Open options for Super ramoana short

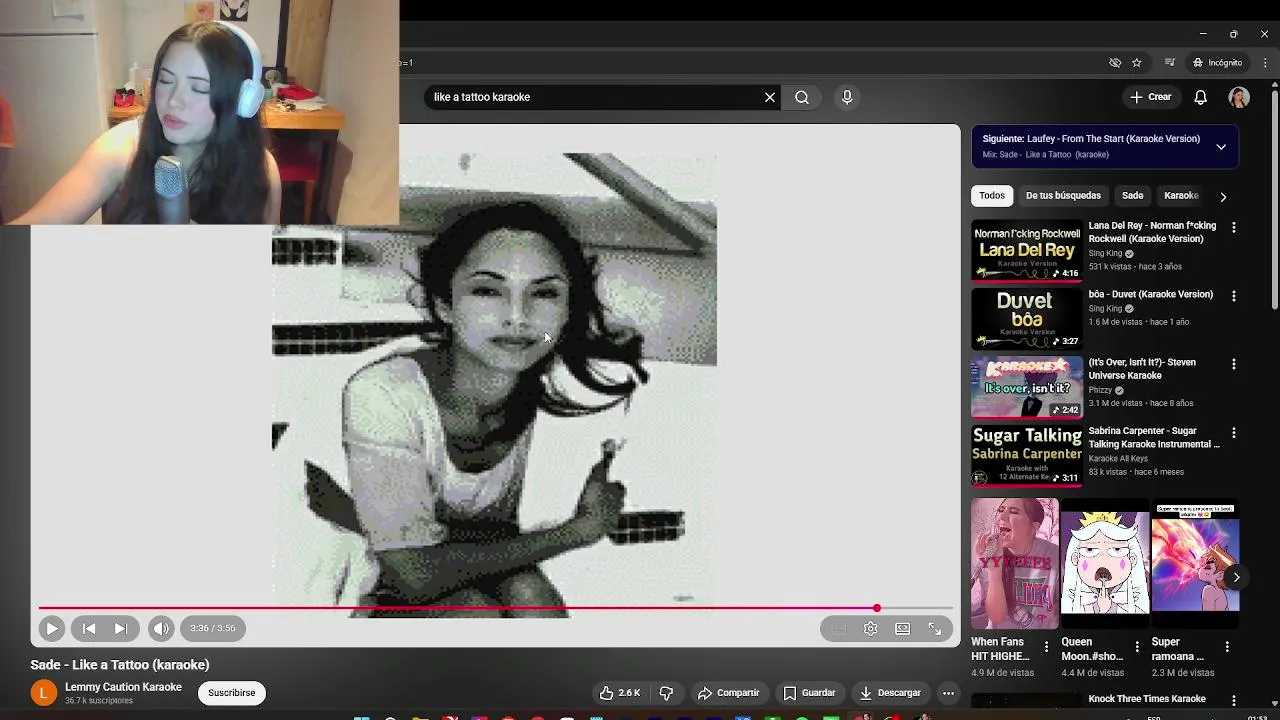1227,647
